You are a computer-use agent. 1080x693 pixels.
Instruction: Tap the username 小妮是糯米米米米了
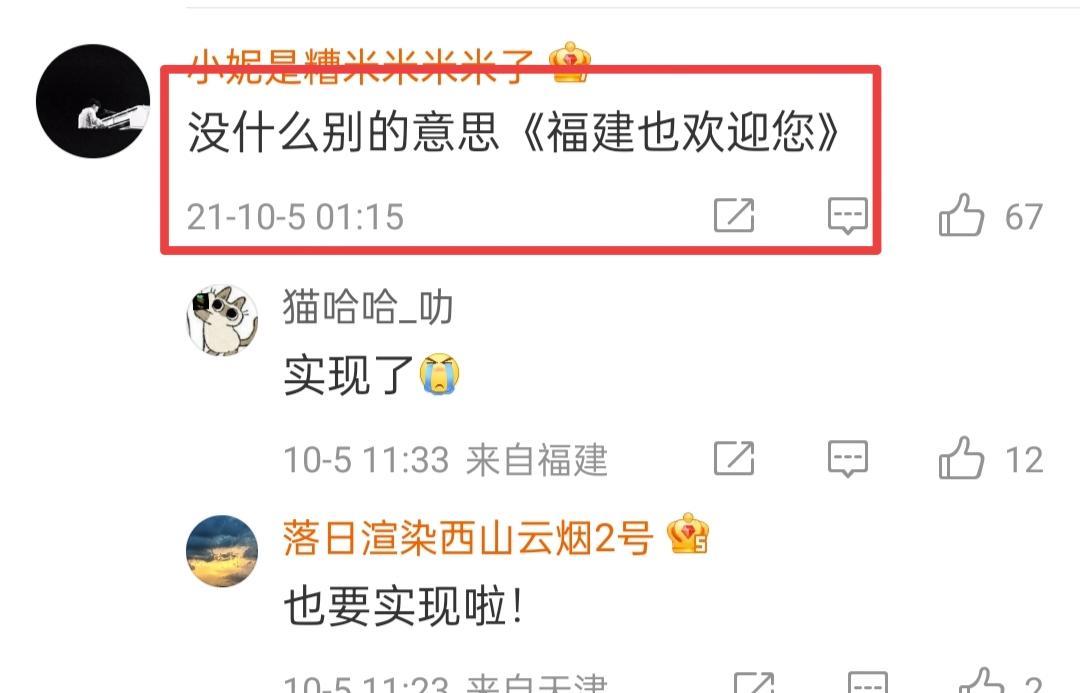point(361,66)
